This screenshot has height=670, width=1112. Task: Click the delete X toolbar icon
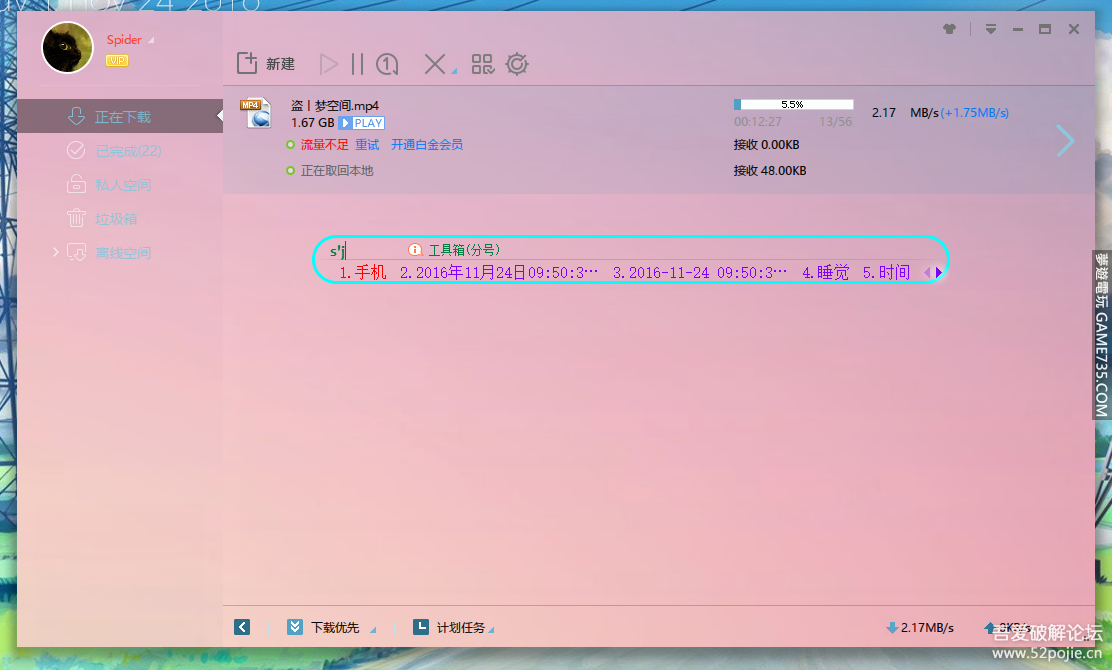434,65
